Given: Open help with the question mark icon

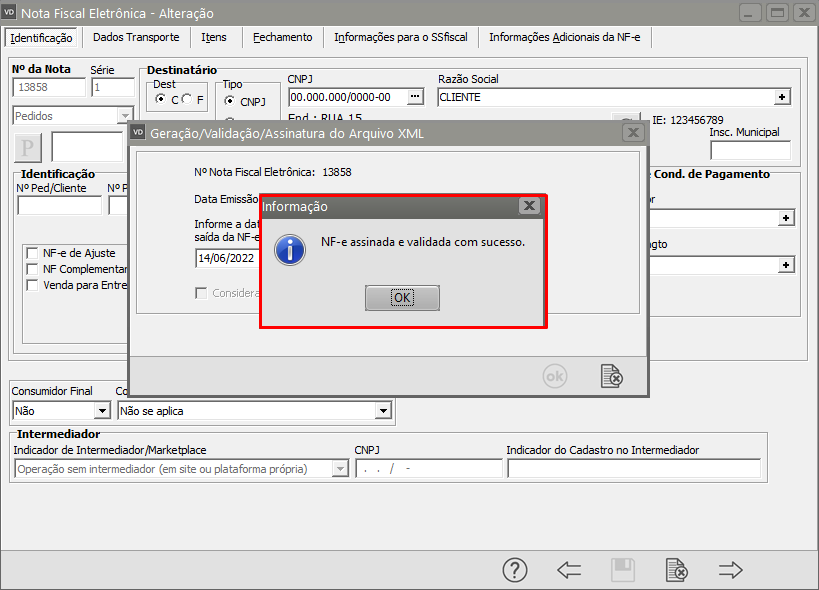Looking at the screenshot, I should 514,570.
